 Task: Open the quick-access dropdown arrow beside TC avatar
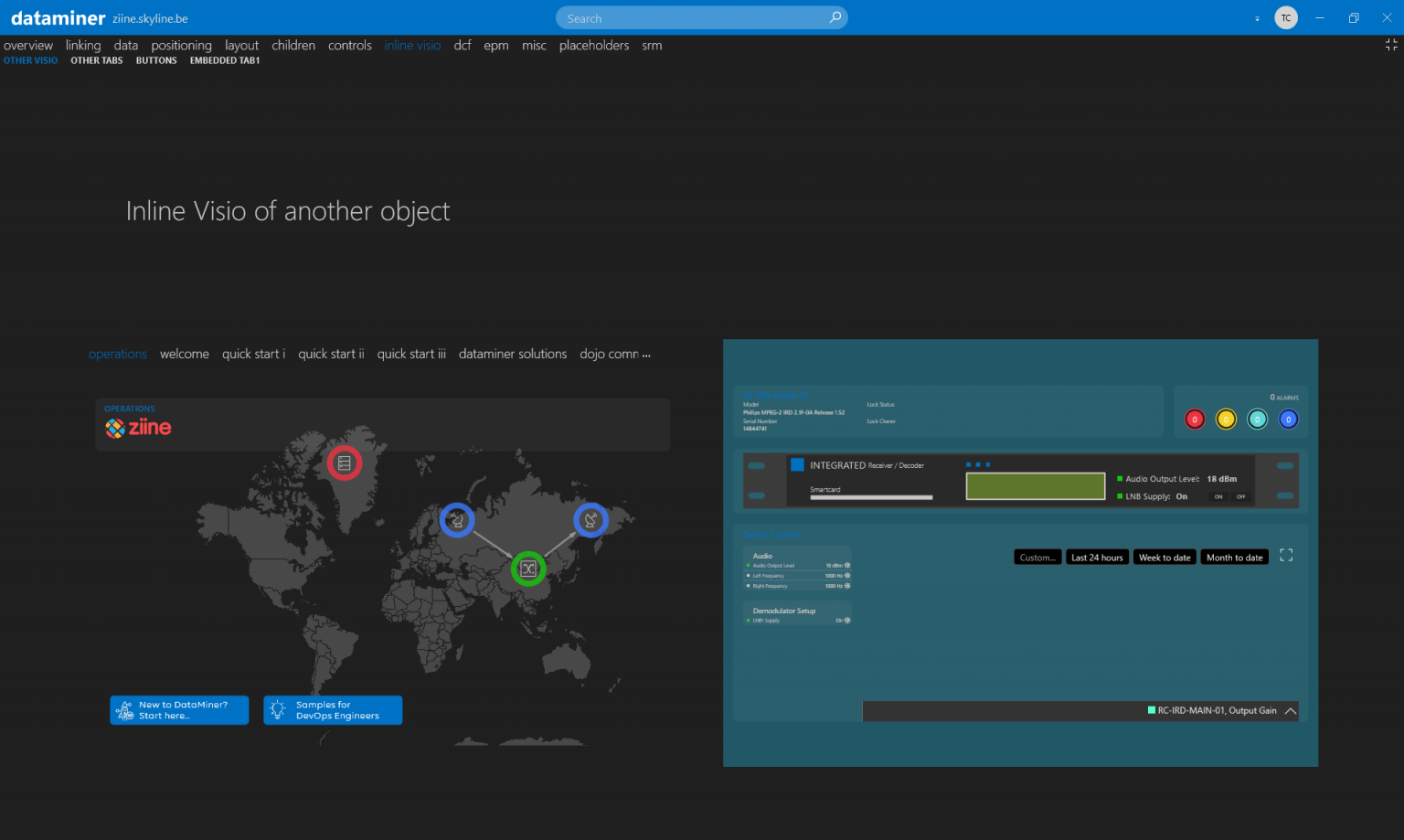tap(1257, 18)
